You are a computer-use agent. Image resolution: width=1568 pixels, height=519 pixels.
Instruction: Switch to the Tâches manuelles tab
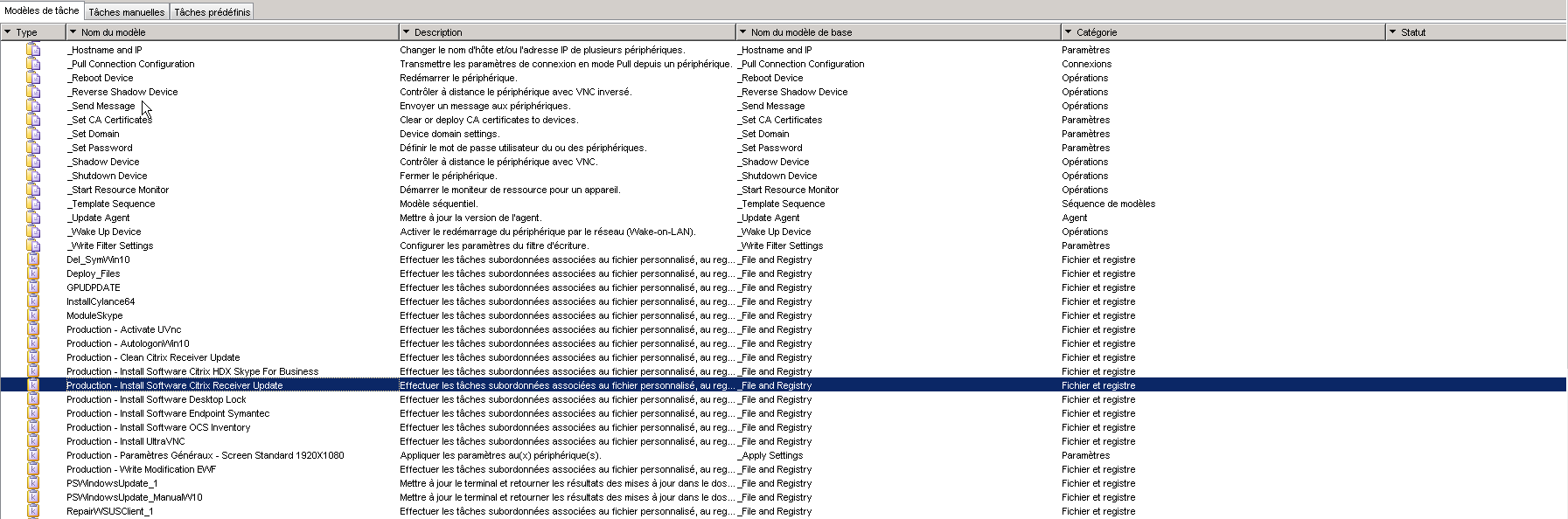[x=126, y=12]
